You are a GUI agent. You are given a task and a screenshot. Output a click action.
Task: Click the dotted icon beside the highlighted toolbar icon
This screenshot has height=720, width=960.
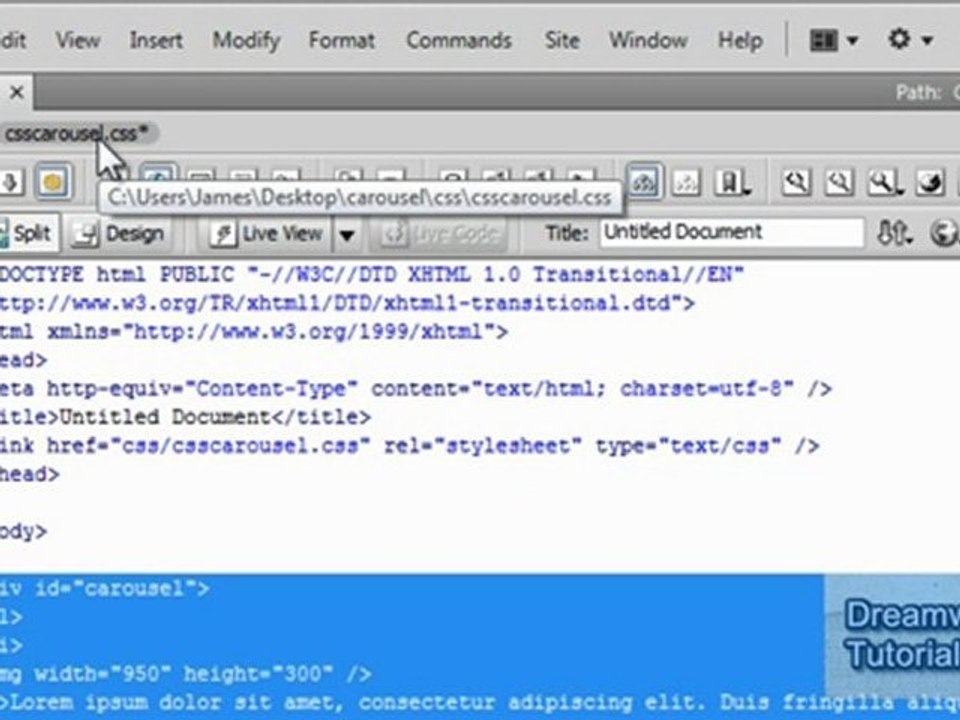tap(686, 182)
